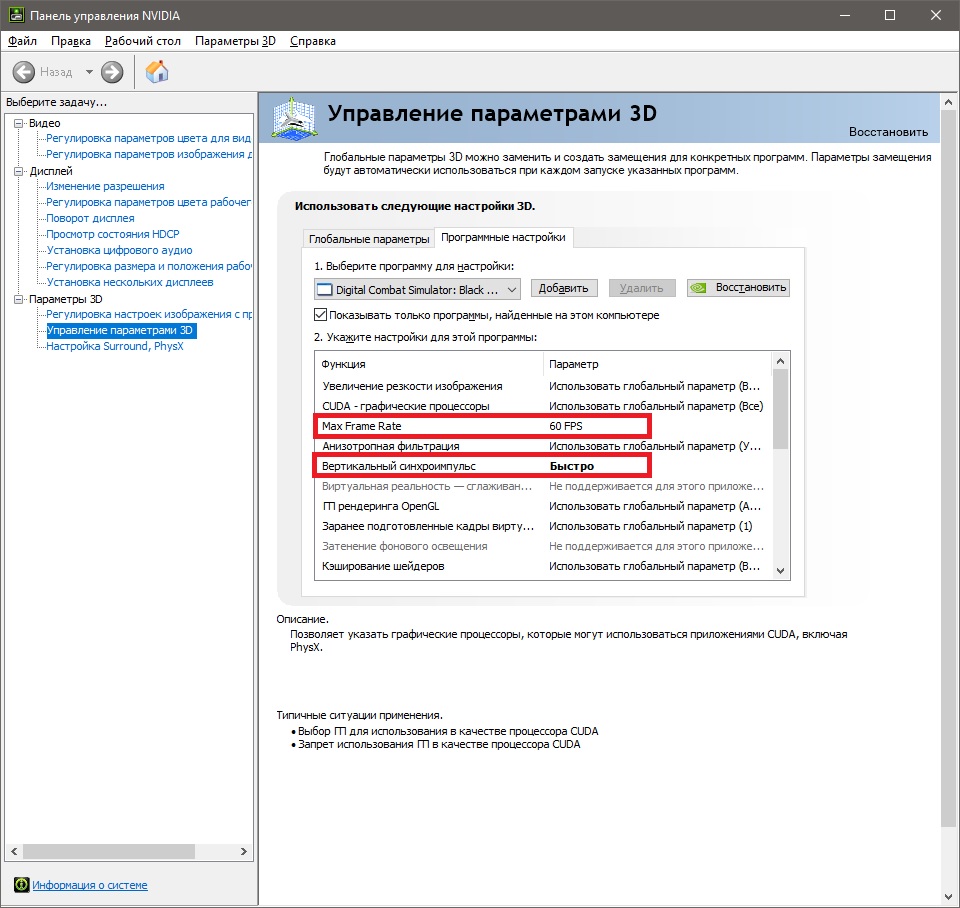The image size is (960, 908).
Task: Toggle 'Показывать только программы' checkbox
Action: [320, 315]
